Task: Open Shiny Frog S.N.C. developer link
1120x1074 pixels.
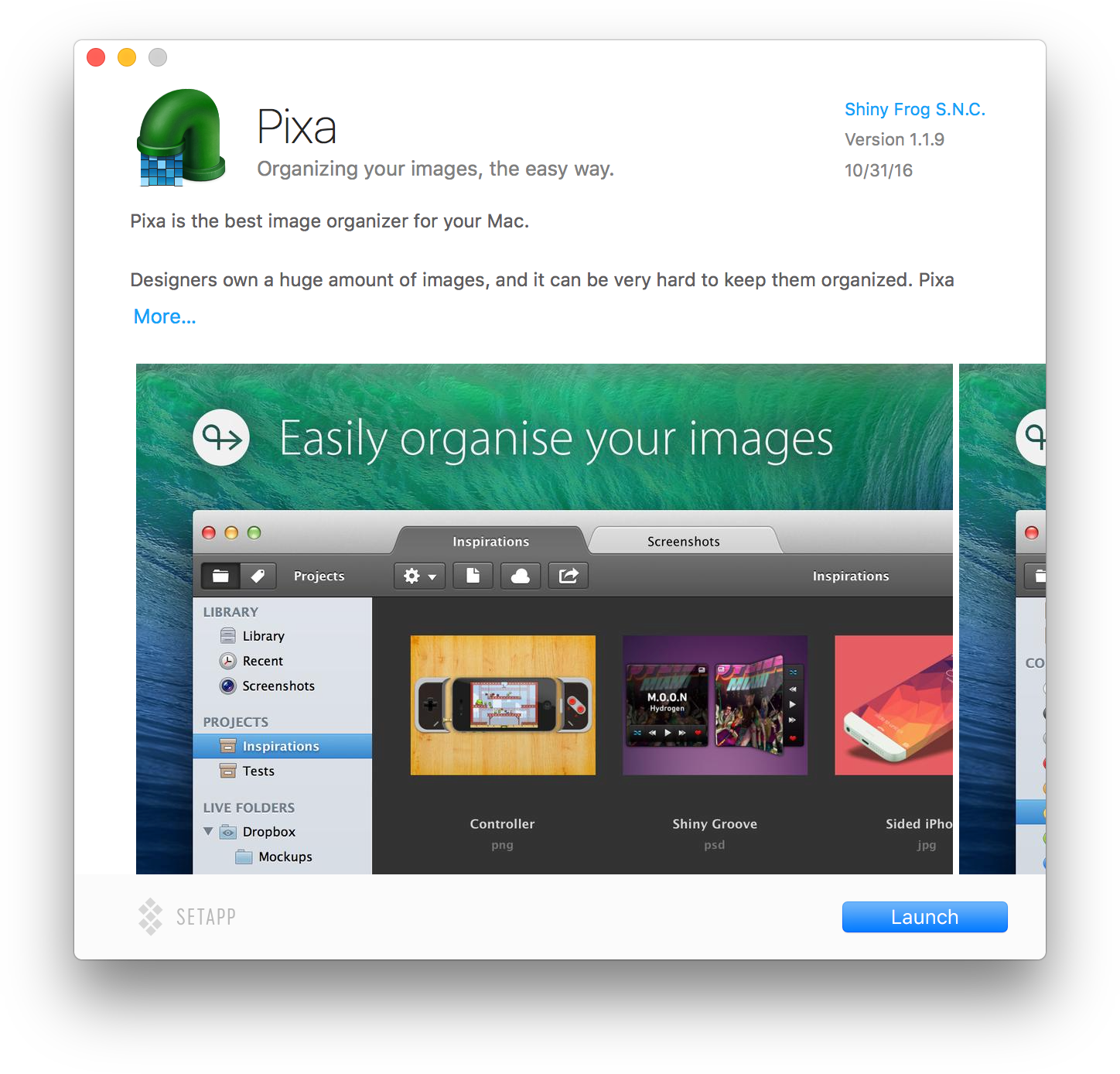Action: (914, 109)
